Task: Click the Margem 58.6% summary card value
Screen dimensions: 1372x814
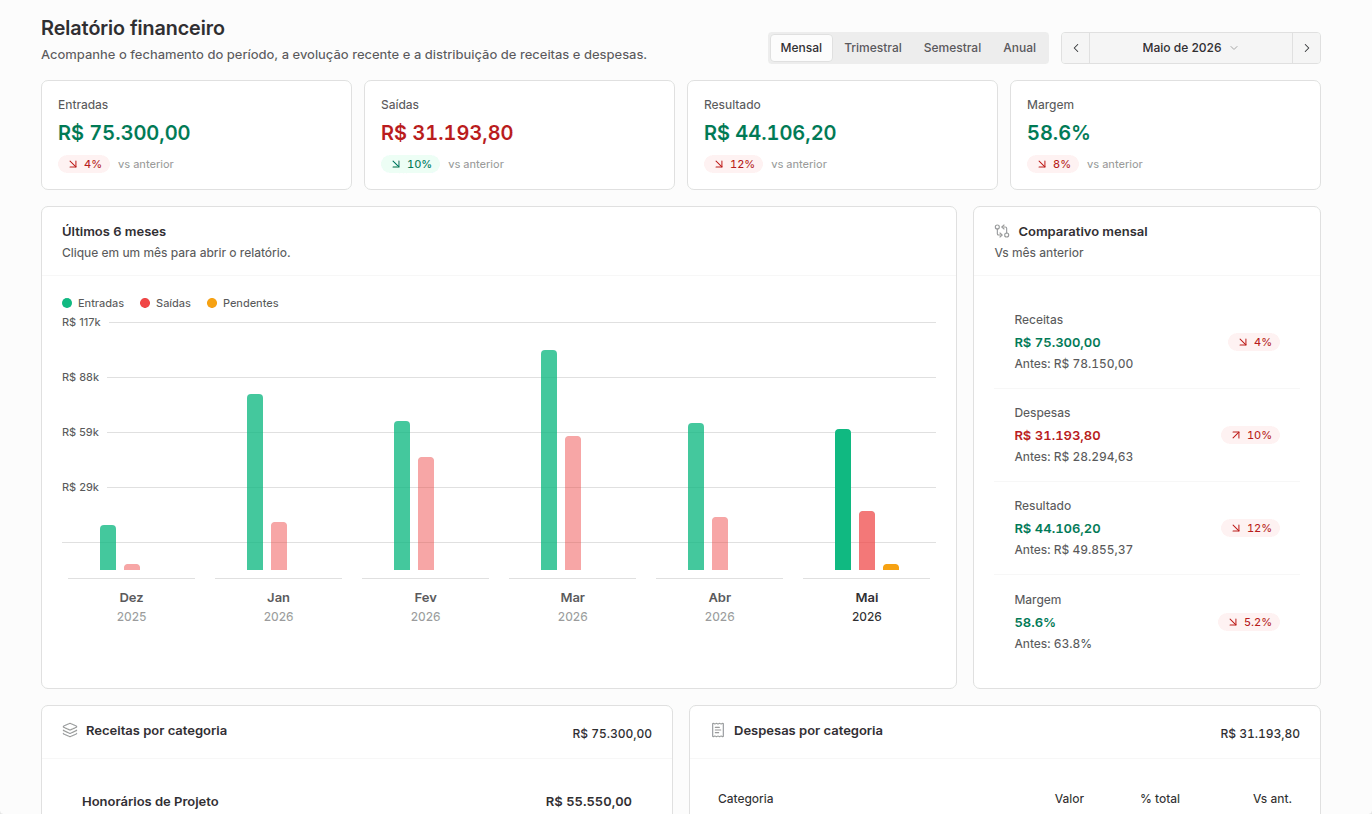Action: [x=1058, y=133]
